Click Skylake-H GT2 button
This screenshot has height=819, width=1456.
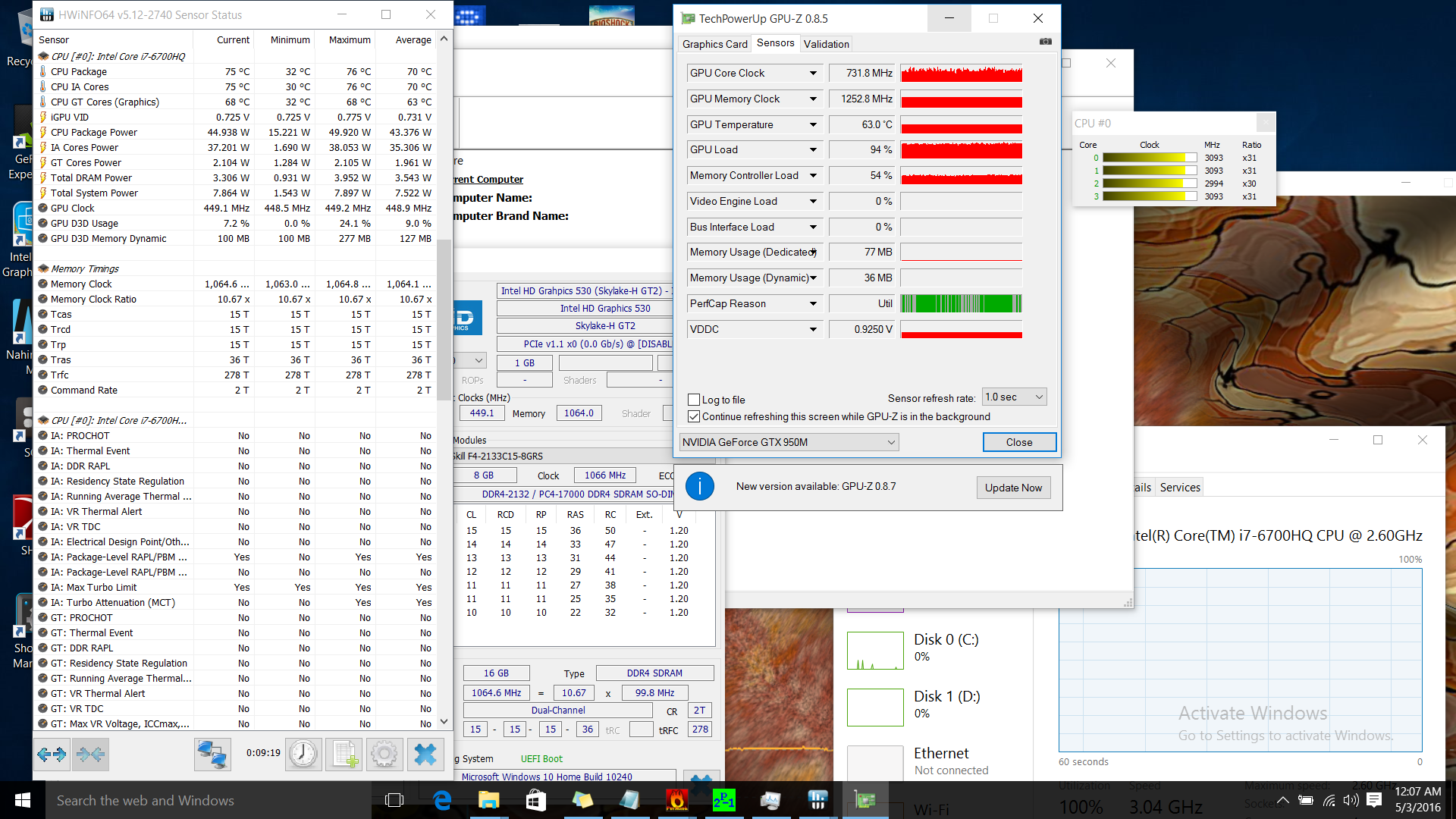[585, 325]
